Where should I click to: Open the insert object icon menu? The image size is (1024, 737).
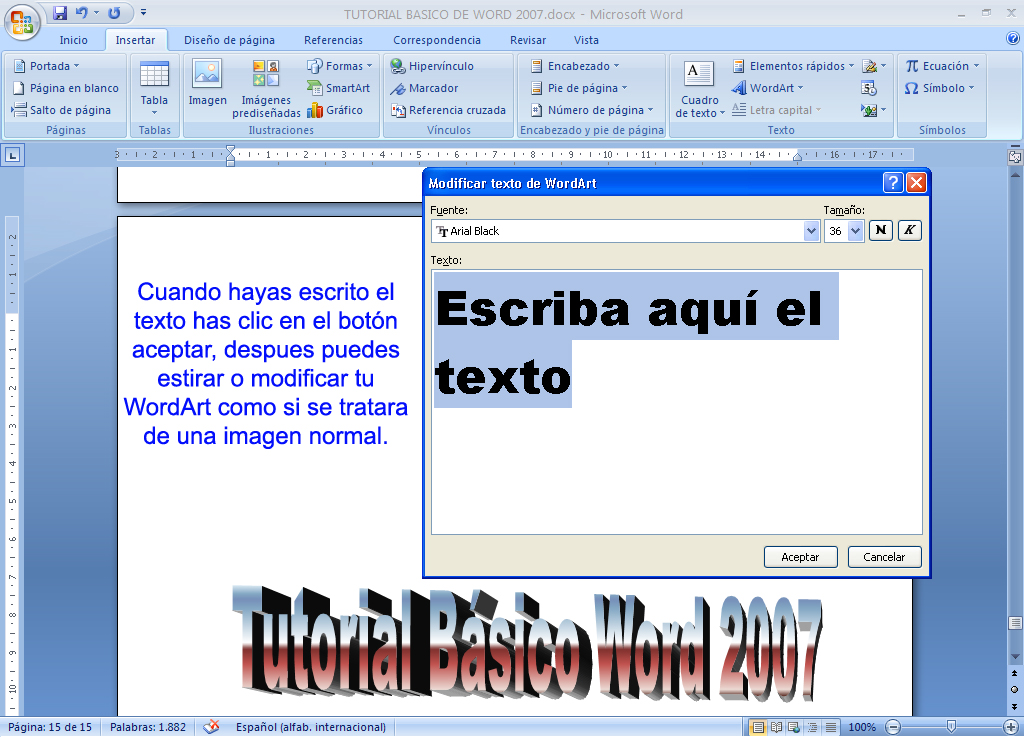click(x=874, y=110)
